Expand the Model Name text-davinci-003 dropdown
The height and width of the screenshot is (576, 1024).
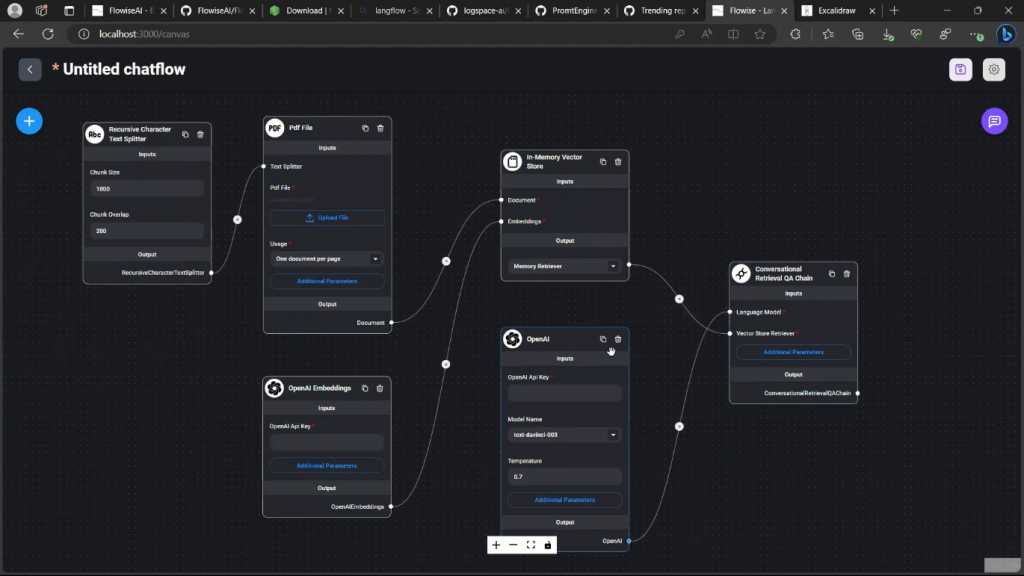[564, 434]
